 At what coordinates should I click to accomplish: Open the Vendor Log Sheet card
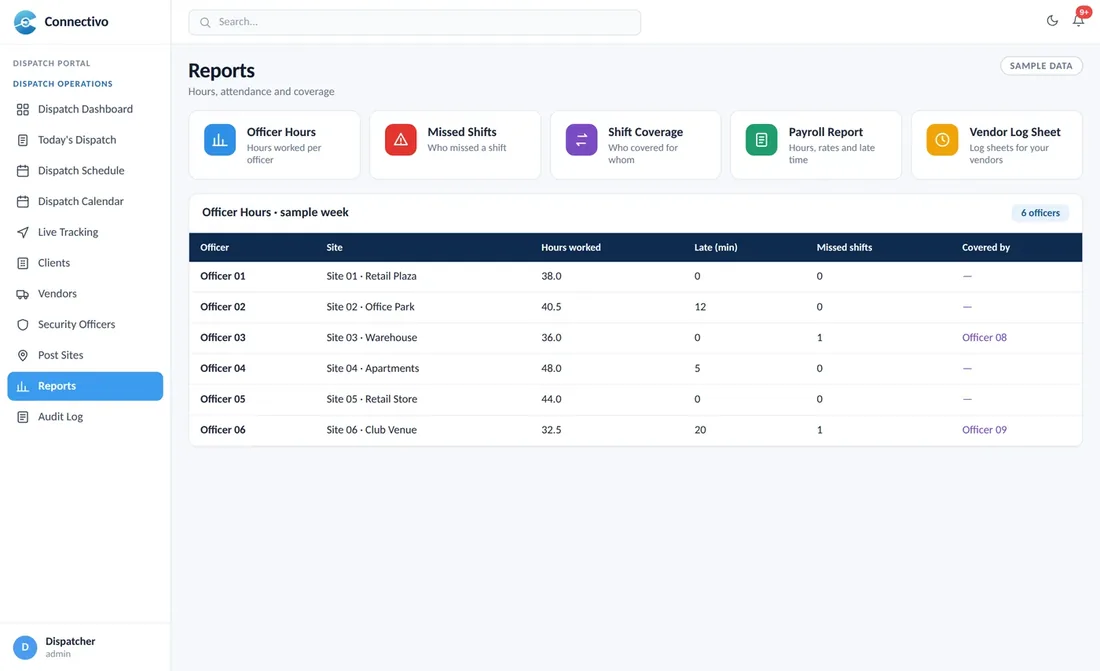(997, 145)
